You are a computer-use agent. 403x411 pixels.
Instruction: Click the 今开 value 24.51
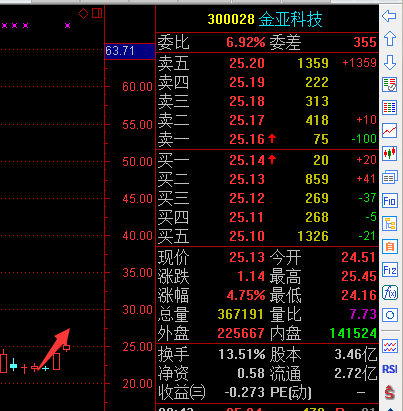coord(359,257)
